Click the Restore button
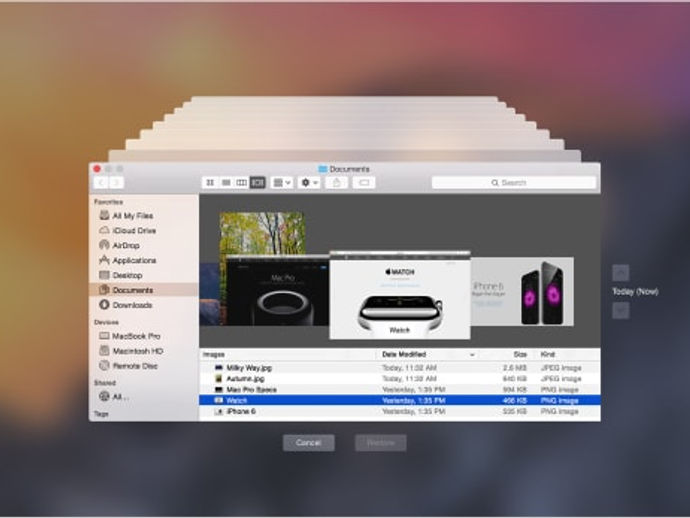The width and height of the screenshot is (690, 518). pos(381,443)
